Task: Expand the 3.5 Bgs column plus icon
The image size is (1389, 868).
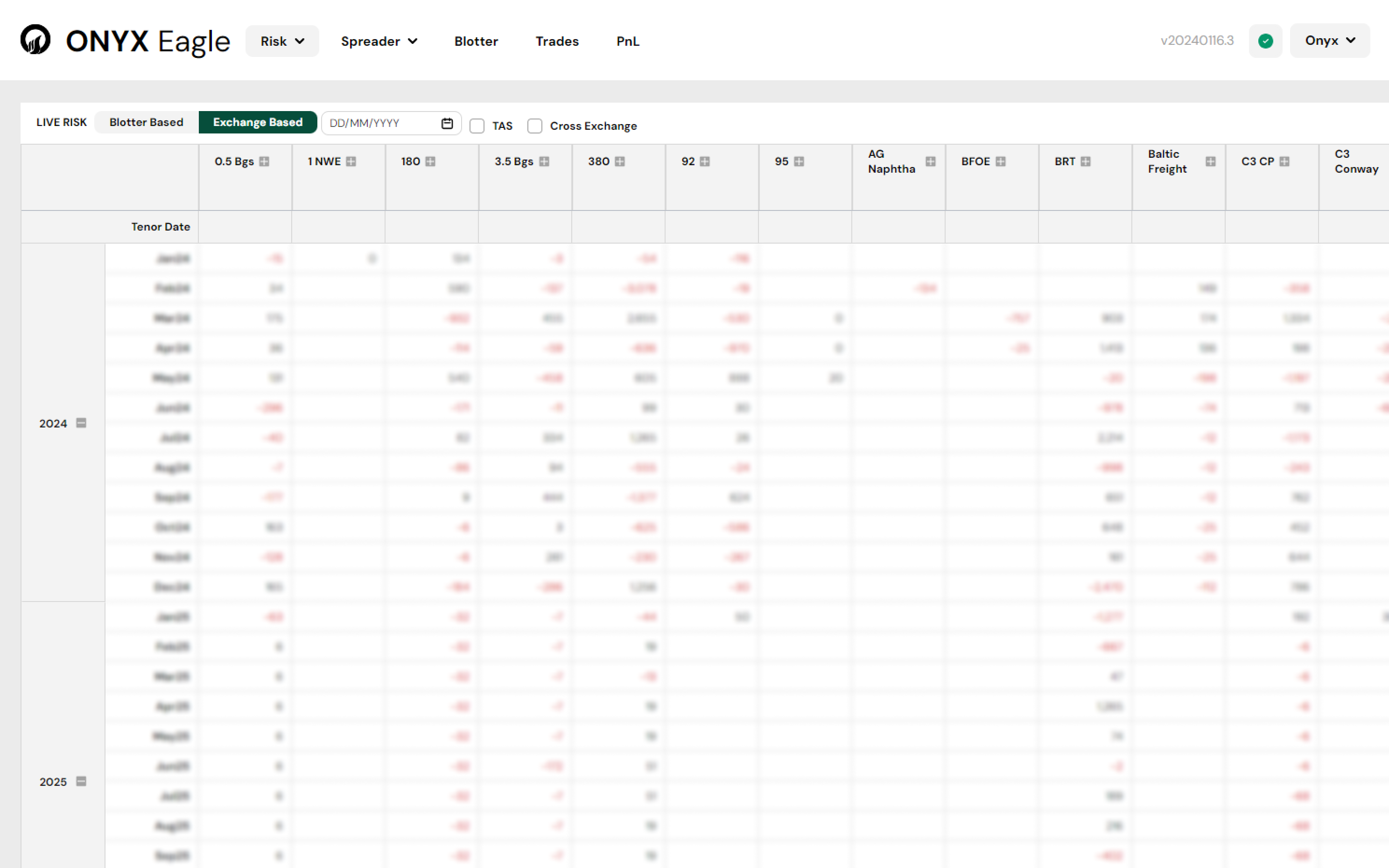Action: pyautogui.click(x=544, y=161)
